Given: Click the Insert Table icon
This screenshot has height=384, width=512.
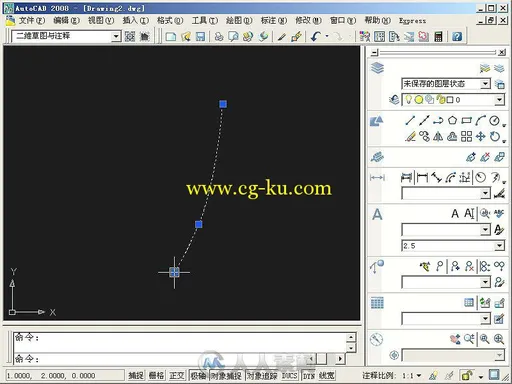Looking at the screenshot, I should (x=469, y=303).
